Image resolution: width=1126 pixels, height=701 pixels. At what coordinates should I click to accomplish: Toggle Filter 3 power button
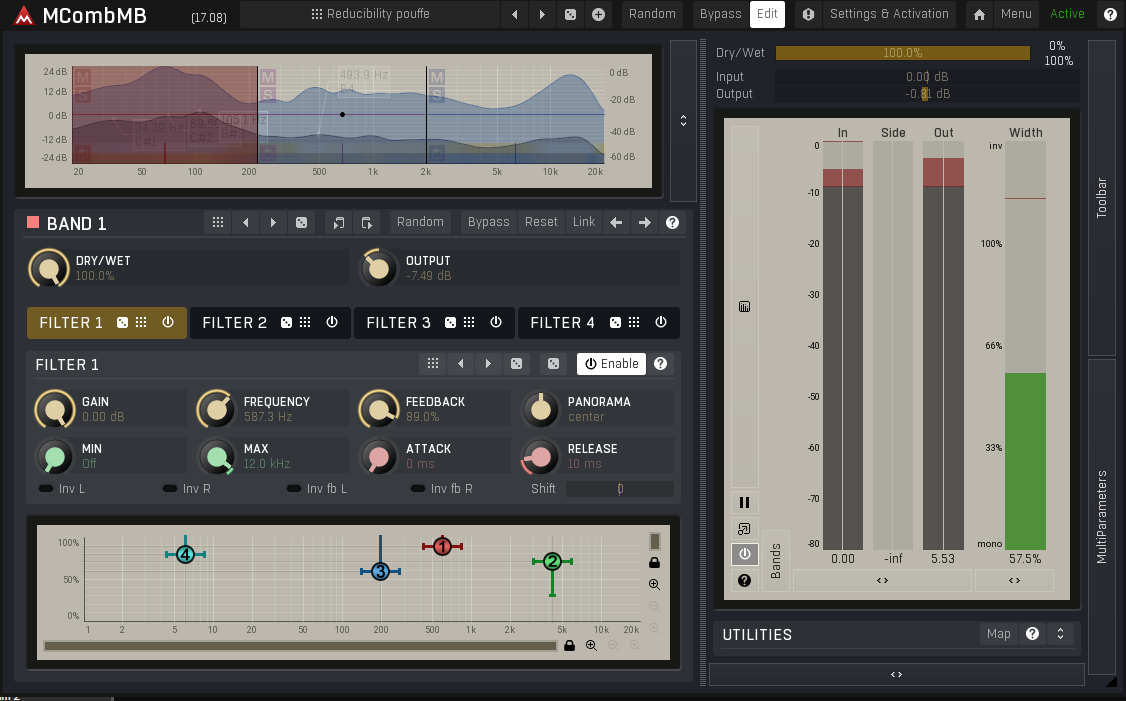[496, 322]
